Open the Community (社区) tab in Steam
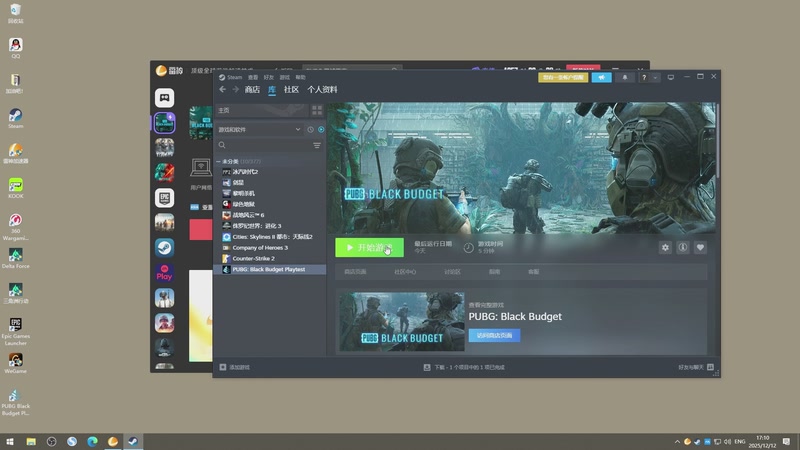This screenshot has height=450, width=800. [x=291, y=89]
